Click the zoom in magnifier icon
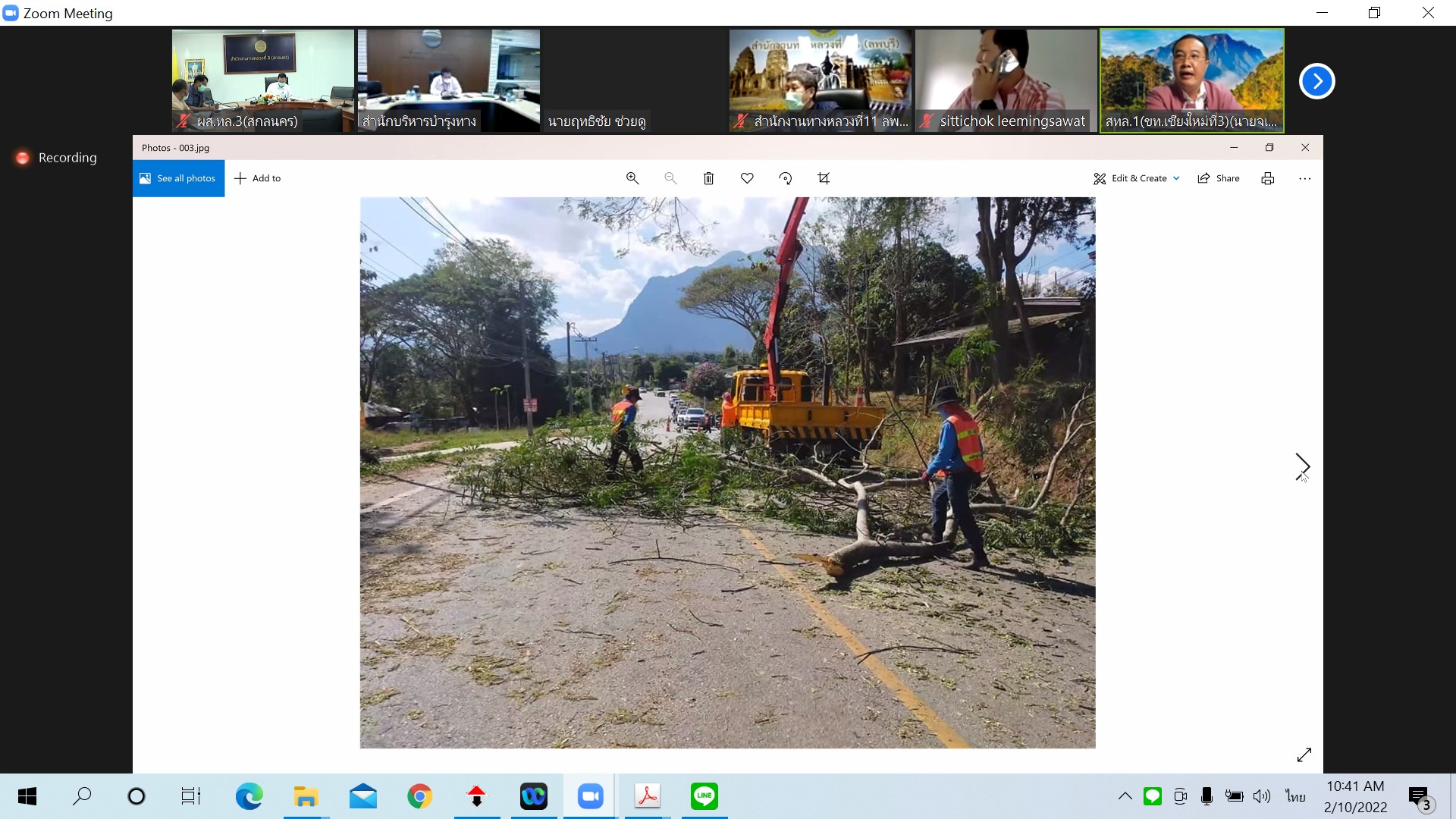The image size is (1456, 819). point(632,178)
